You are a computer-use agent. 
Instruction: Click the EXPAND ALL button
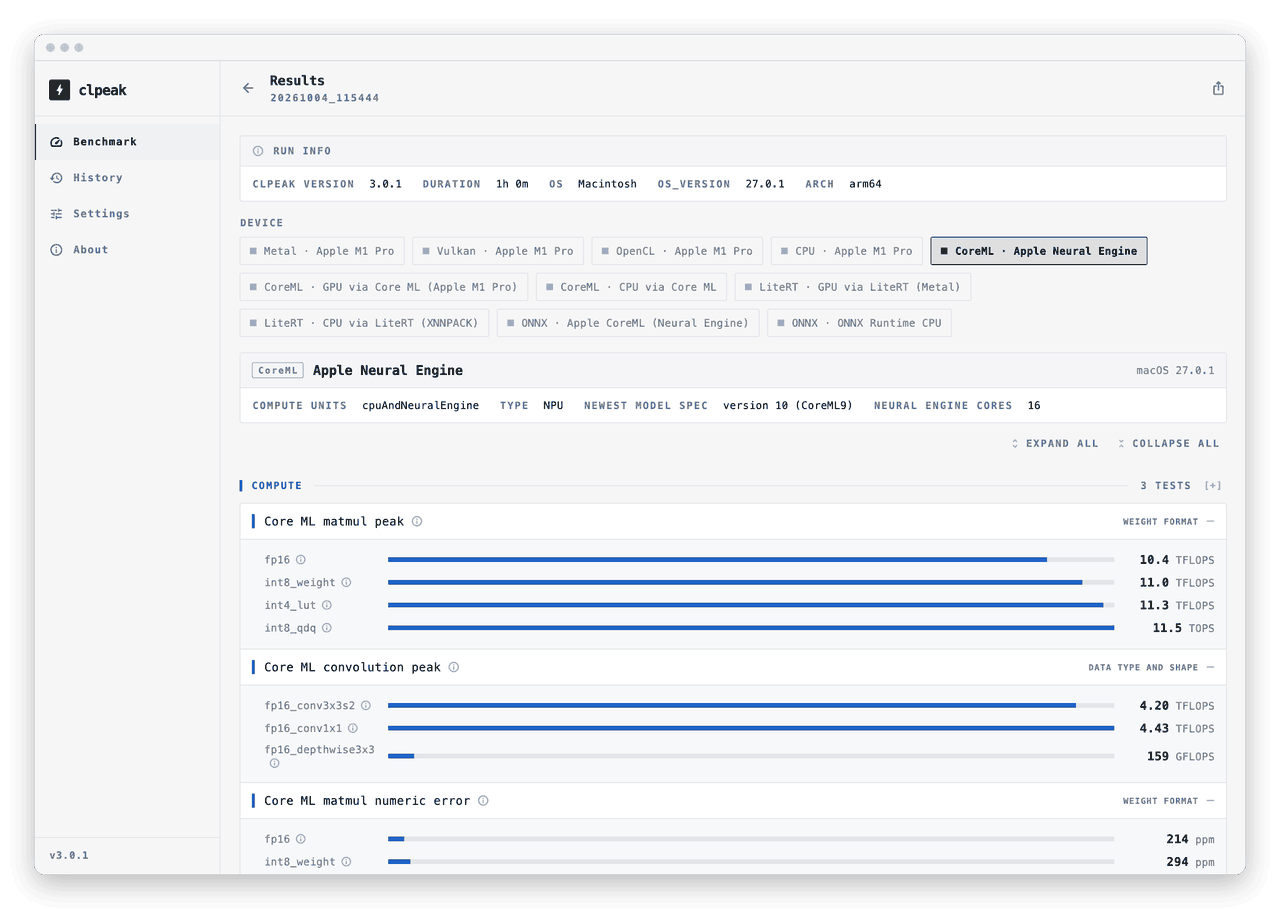click(1055, 443)
